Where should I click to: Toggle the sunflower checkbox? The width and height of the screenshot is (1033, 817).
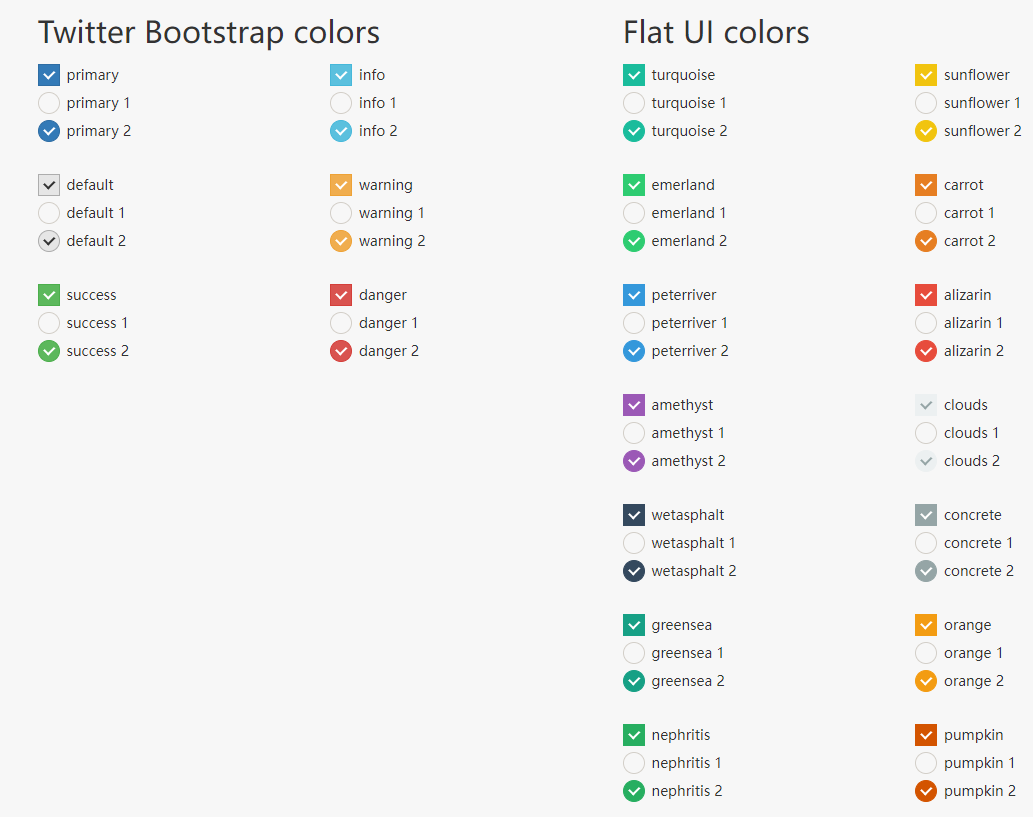click(x=926, y=75)
